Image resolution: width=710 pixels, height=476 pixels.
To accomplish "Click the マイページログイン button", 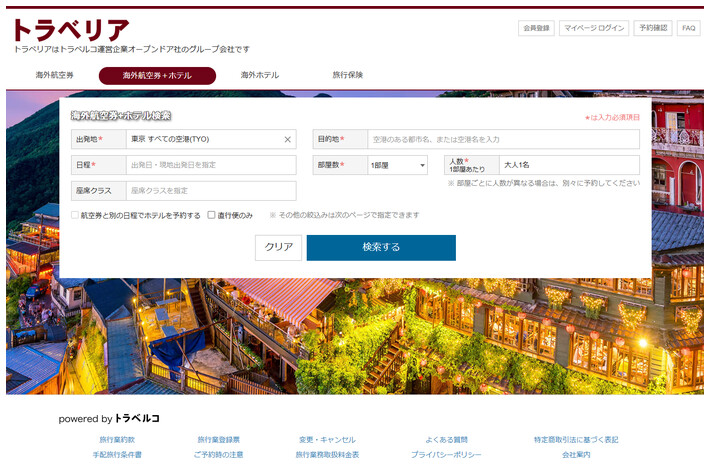I will 593,28.
